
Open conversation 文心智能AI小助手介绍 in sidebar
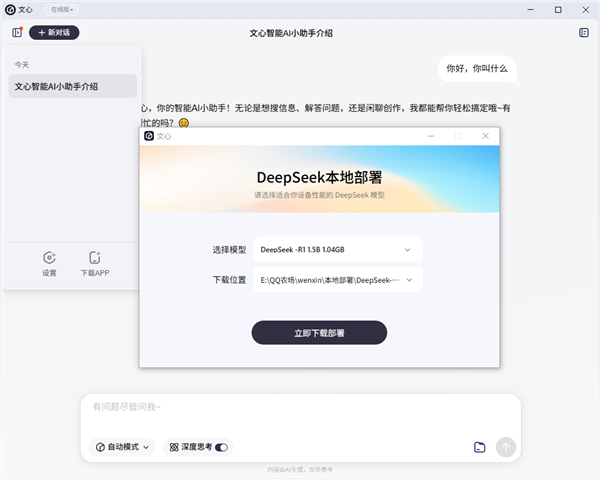click(73, 86)
